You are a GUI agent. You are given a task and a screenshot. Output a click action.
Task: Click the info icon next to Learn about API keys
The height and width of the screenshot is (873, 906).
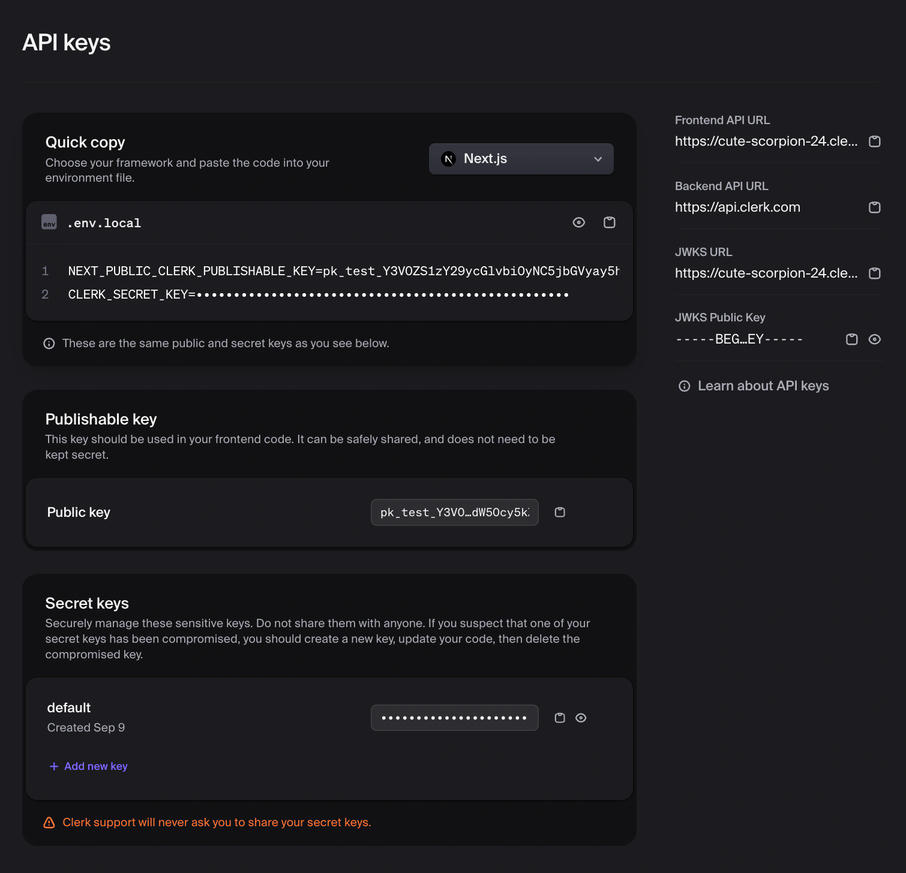[683, 385]
